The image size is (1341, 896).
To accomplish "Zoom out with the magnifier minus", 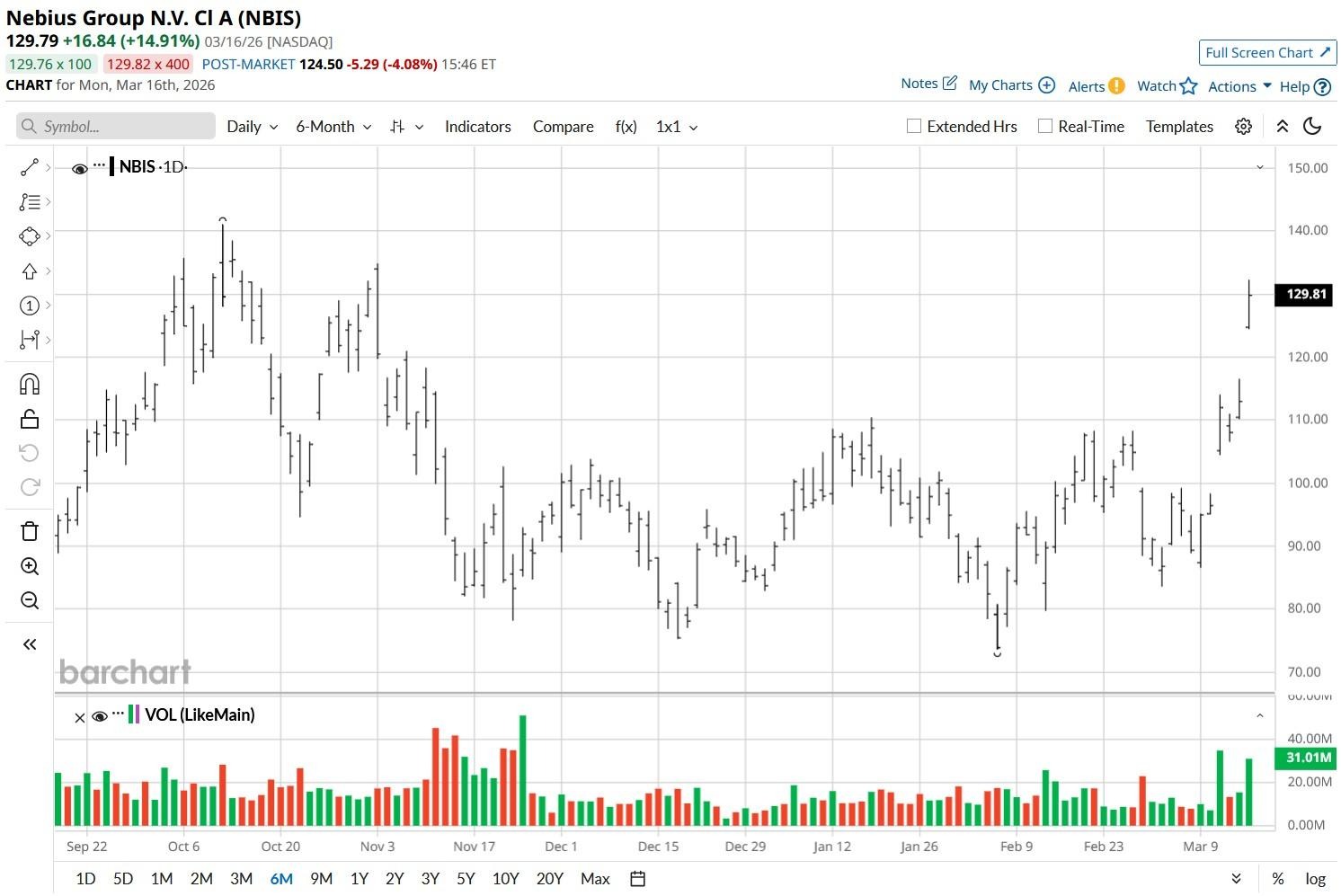I will [x=29, y=600].
